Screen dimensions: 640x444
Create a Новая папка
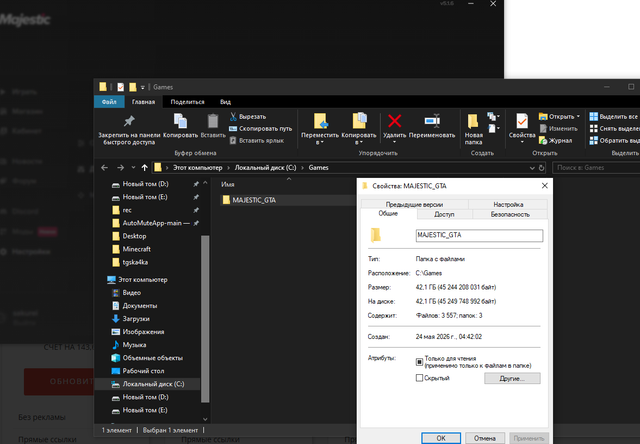473,129
